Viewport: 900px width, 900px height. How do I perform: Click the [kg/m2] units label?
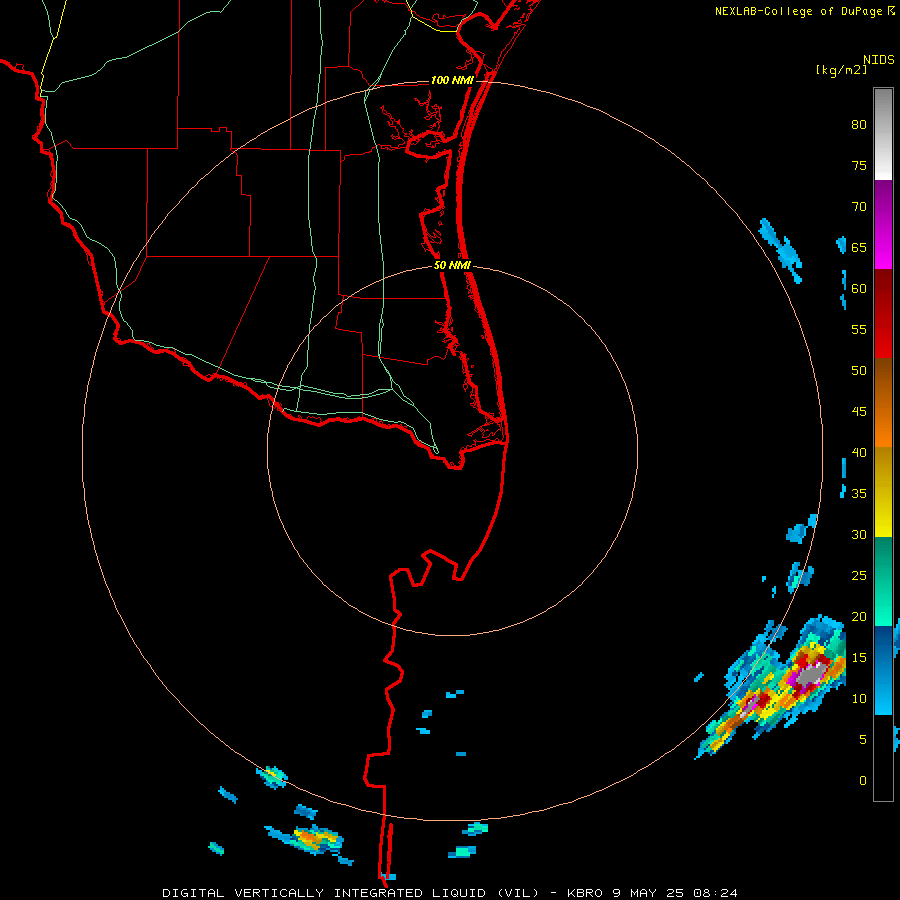pyautogui.click(x=841, y=70)
